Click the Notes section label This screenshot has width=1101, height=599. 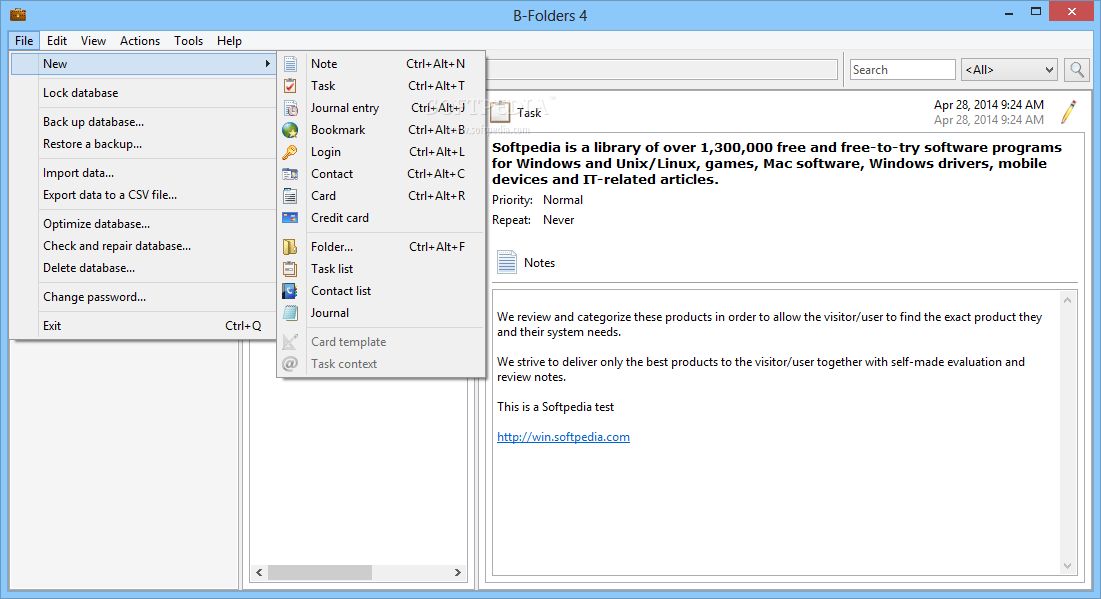click(539, 263)
